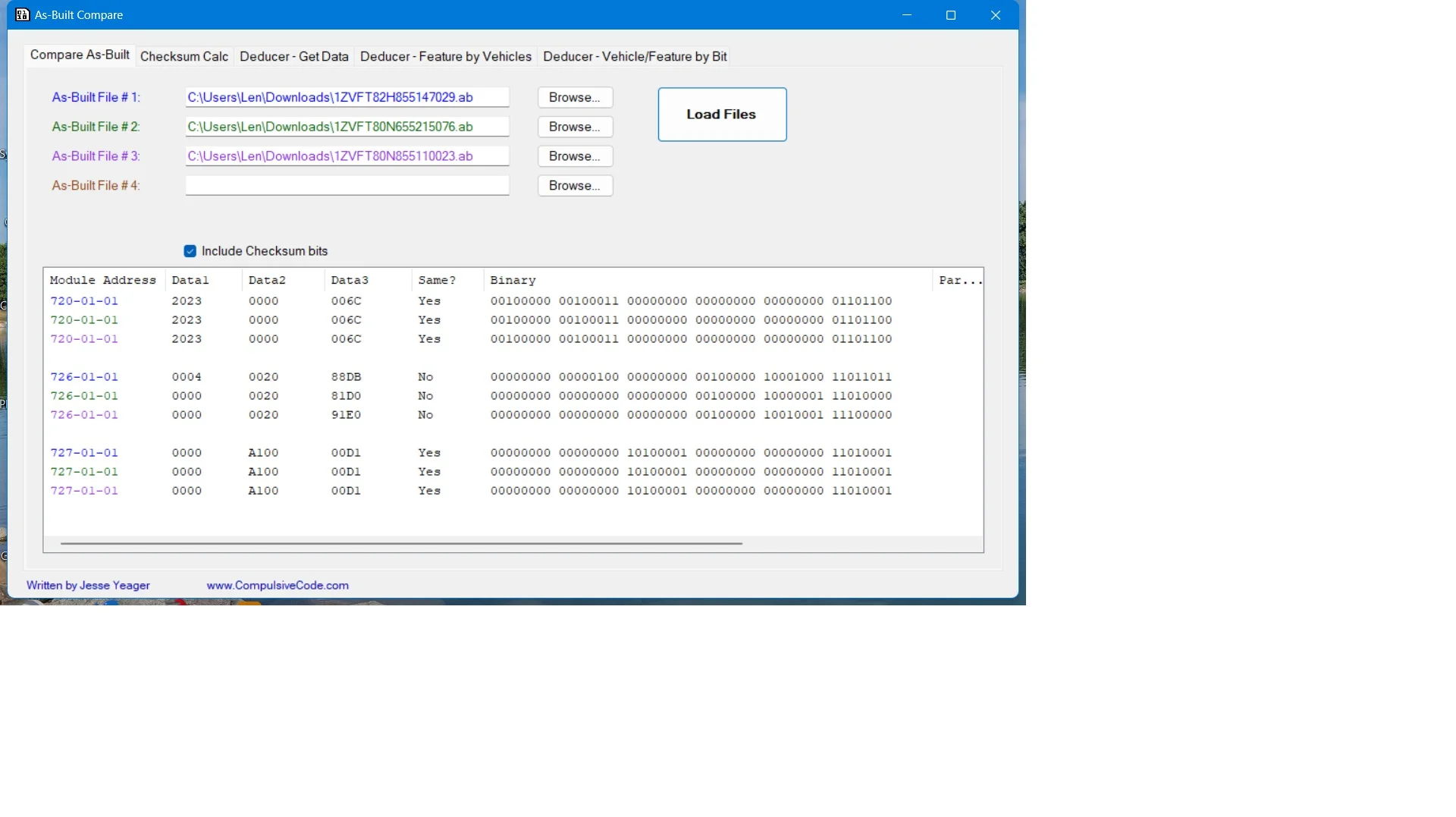The image size is (1456, 817).
Task: Click the As-Built File #1 label
Action: pos(96,97)
